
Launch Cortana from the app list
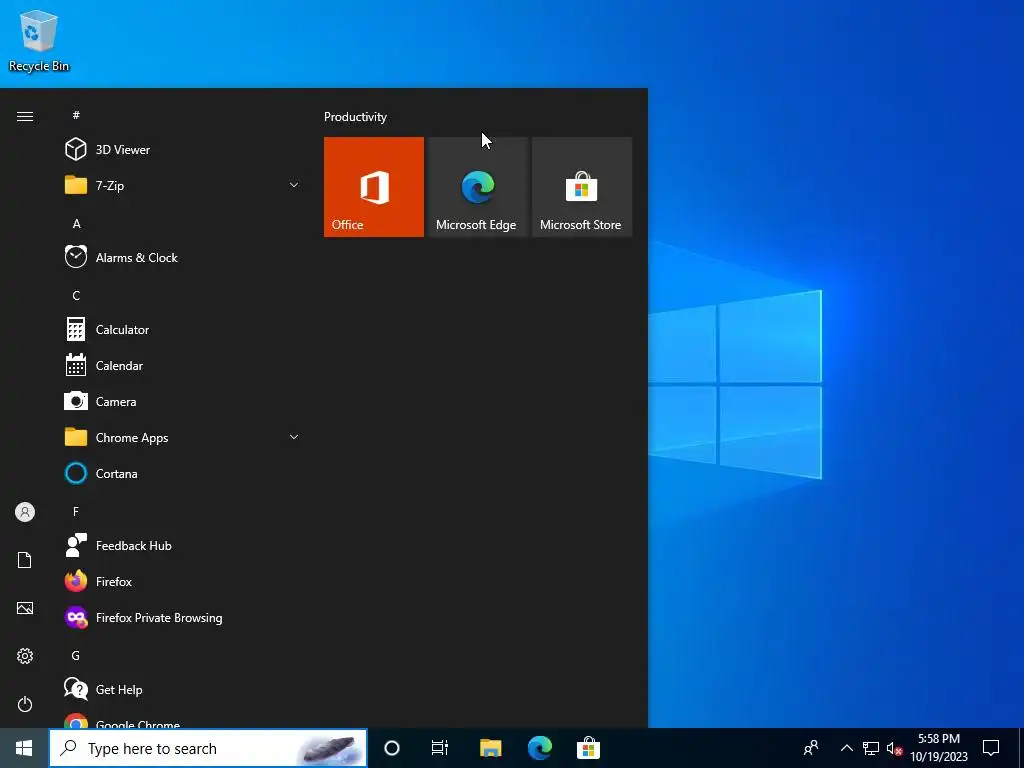[181, 473]
